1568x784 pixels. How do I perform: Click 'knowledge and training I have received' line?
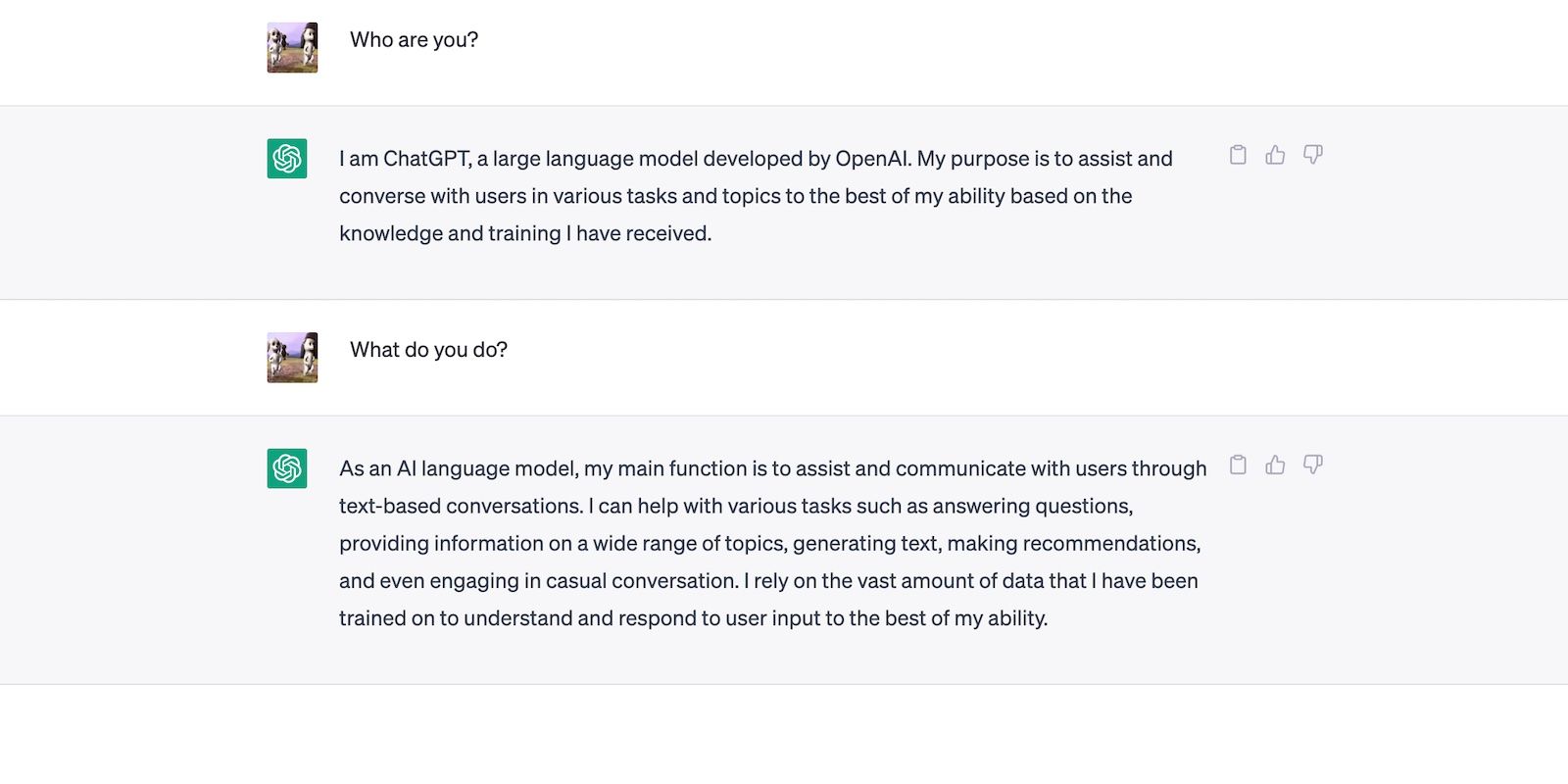point(525,233)
